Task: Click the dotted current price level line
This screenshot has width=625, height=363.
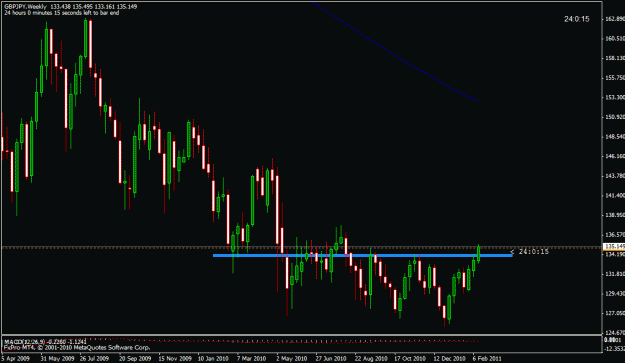Action: [x=301, y=247]
